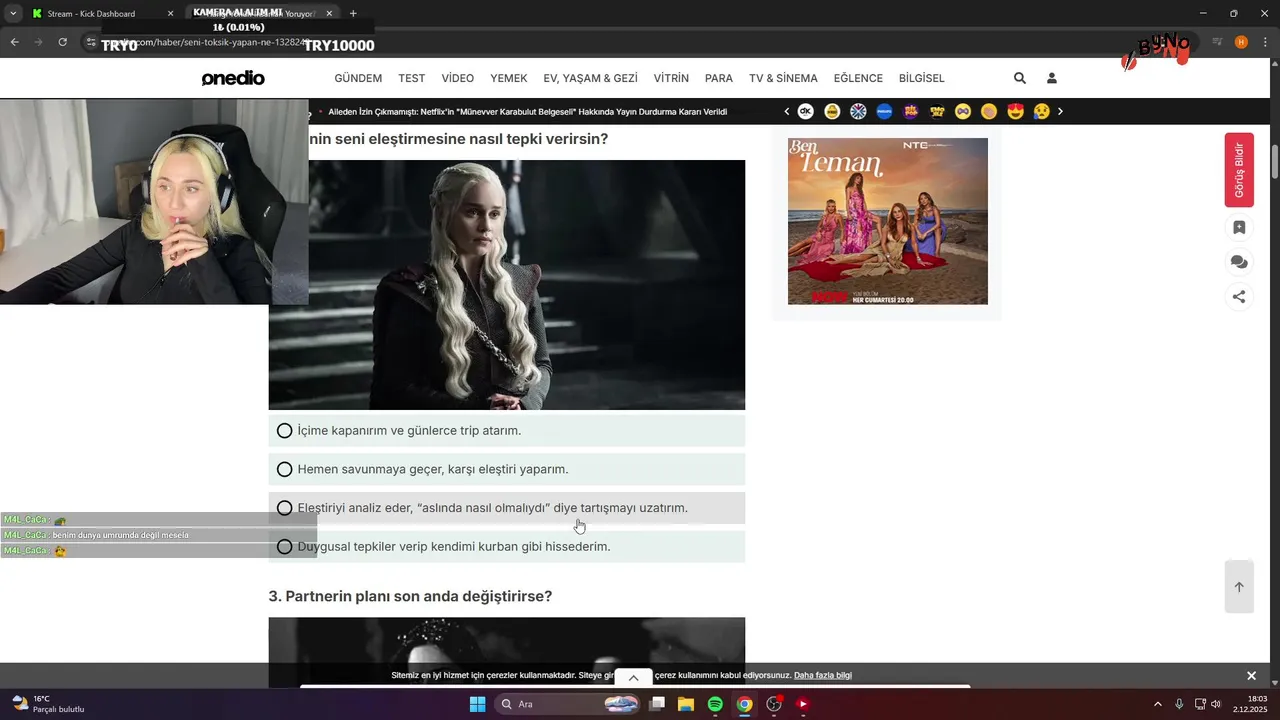The width and height of the screenshot is (1280, 720).
Task: Open Spotify from the taskbar
Action: [x=715, y=704]
